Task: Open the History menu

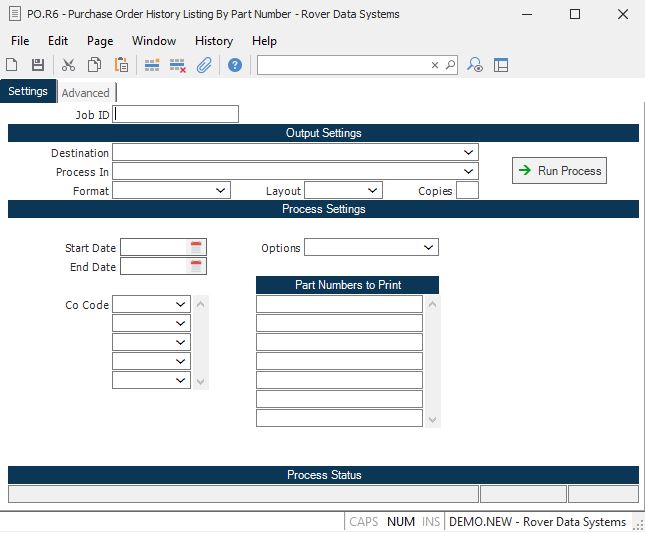Action: [214, 41]
